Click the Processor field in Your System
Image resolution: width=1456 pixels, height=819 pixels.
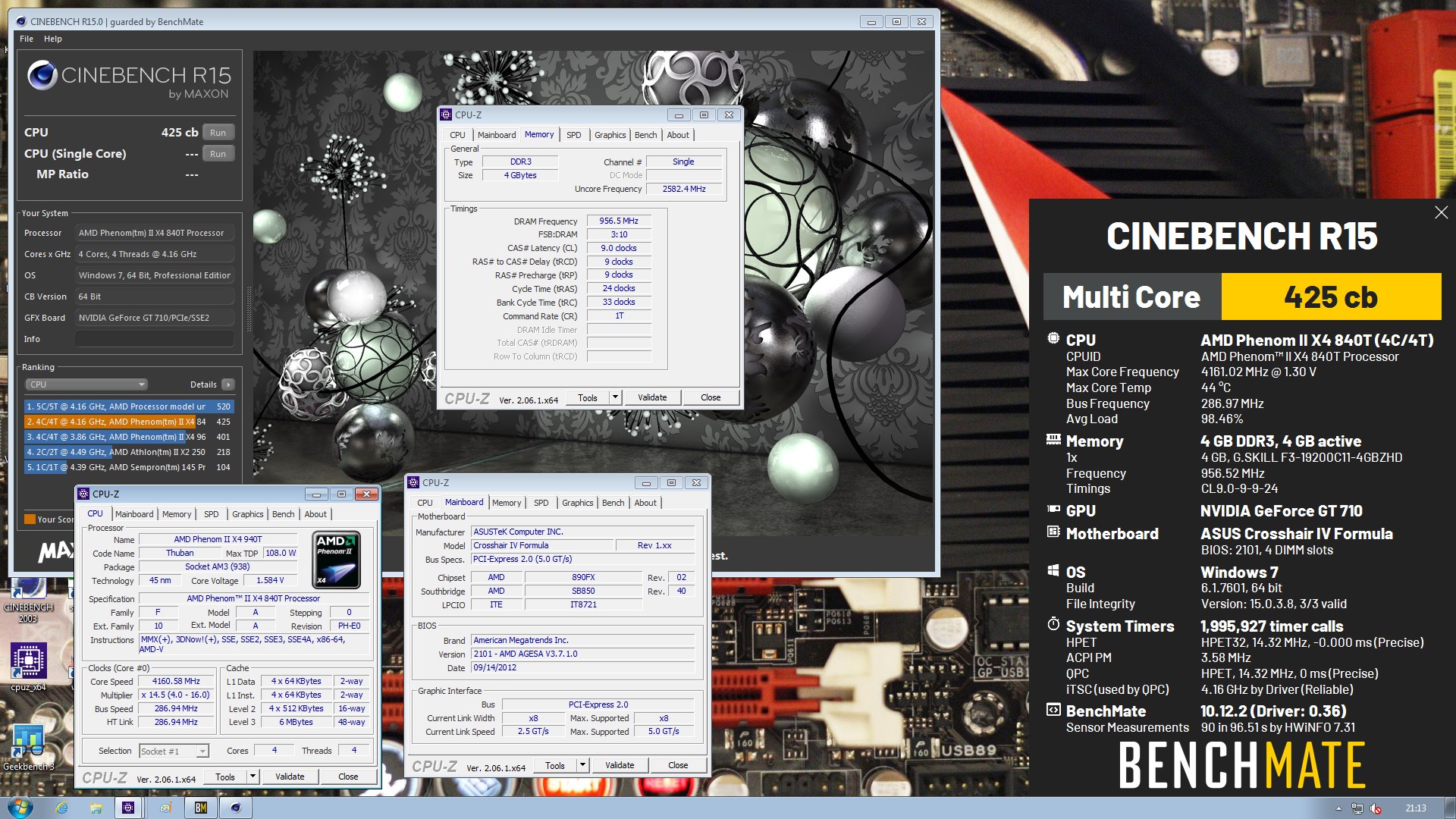(155, 233)
